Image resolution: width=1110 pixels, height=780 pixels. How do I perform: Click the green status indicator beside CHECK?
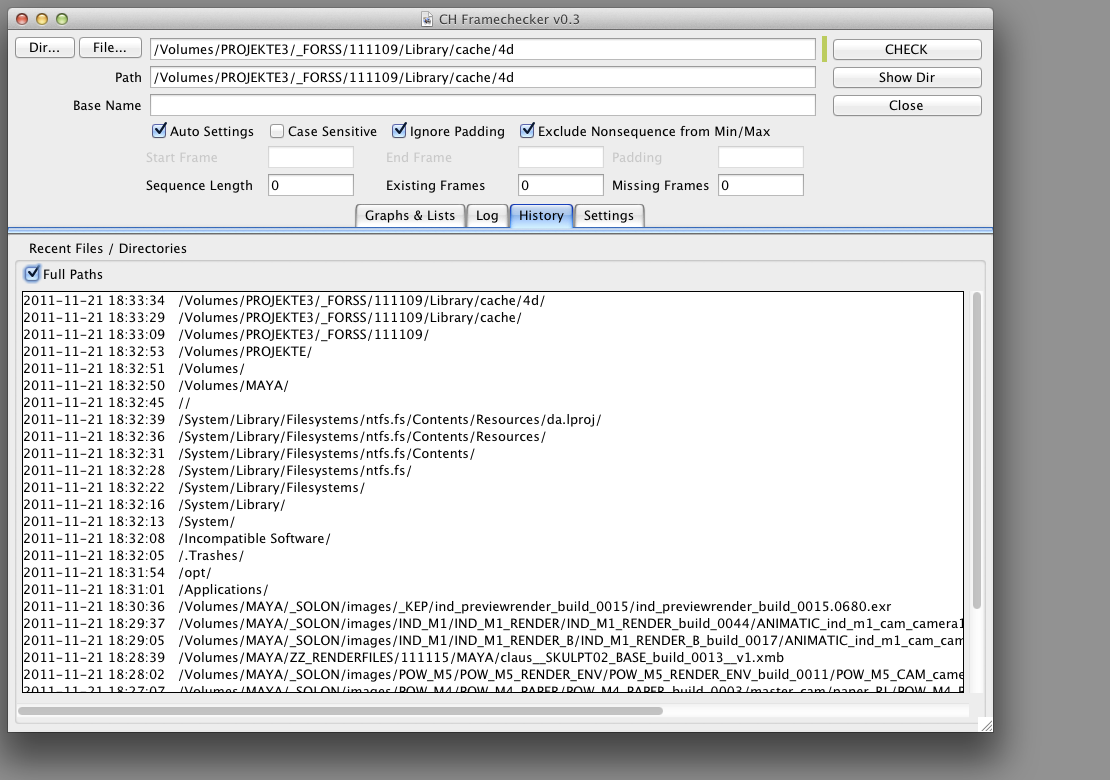(x=825, y=50)
